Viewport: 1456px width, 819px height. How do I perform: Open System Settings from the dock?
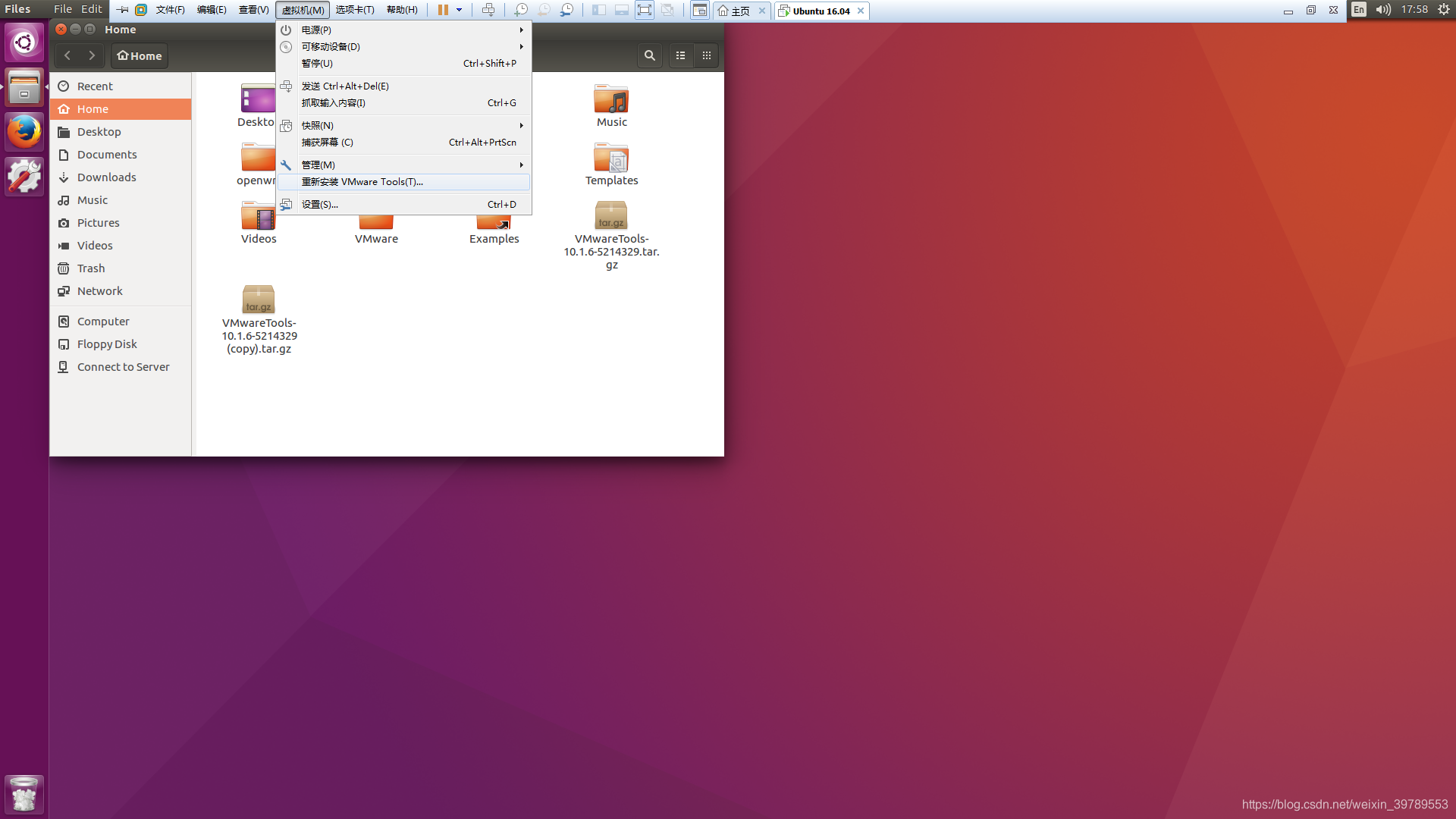click(24, 177)
